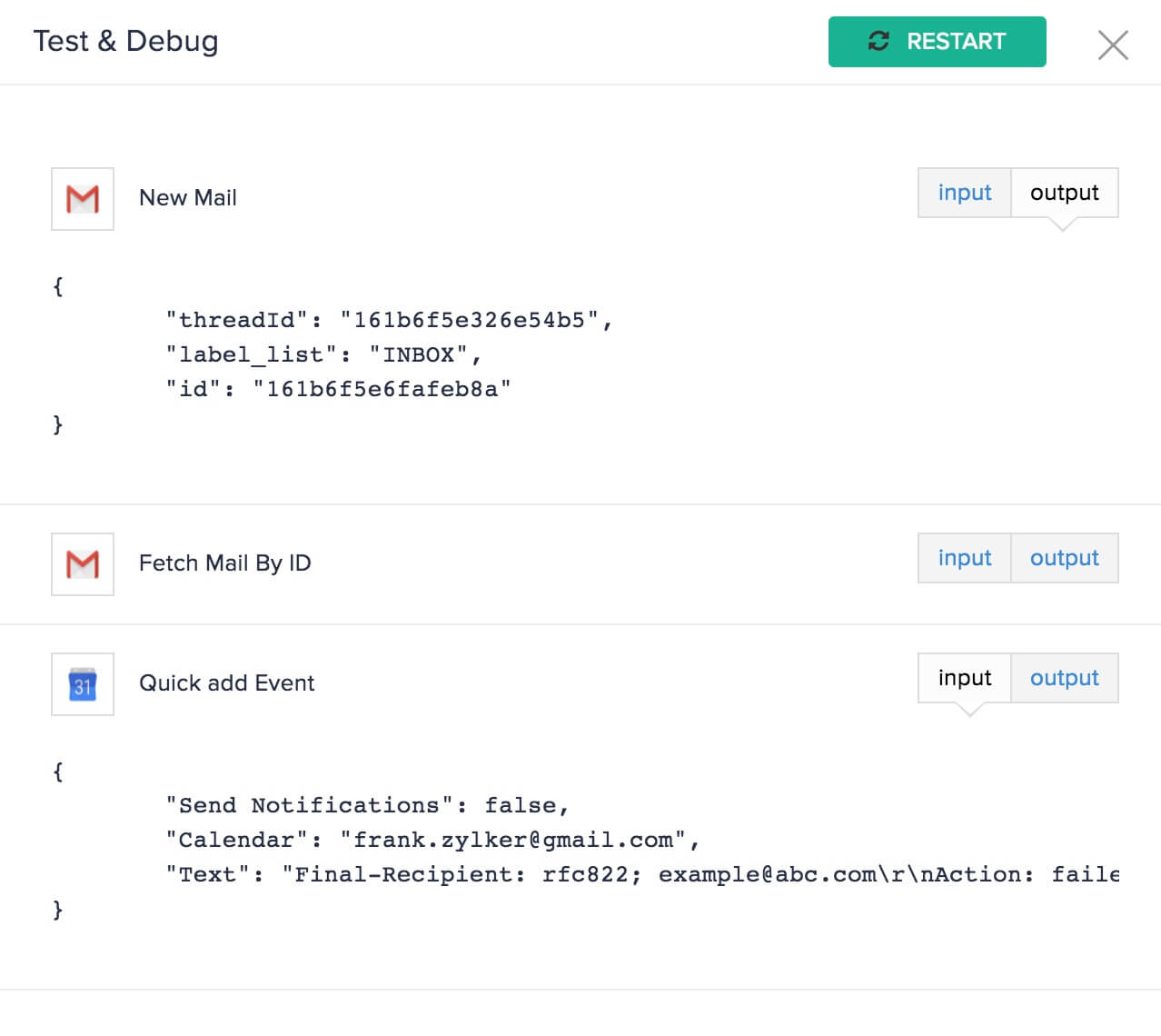Click the New Mail step title

point(187,198)
